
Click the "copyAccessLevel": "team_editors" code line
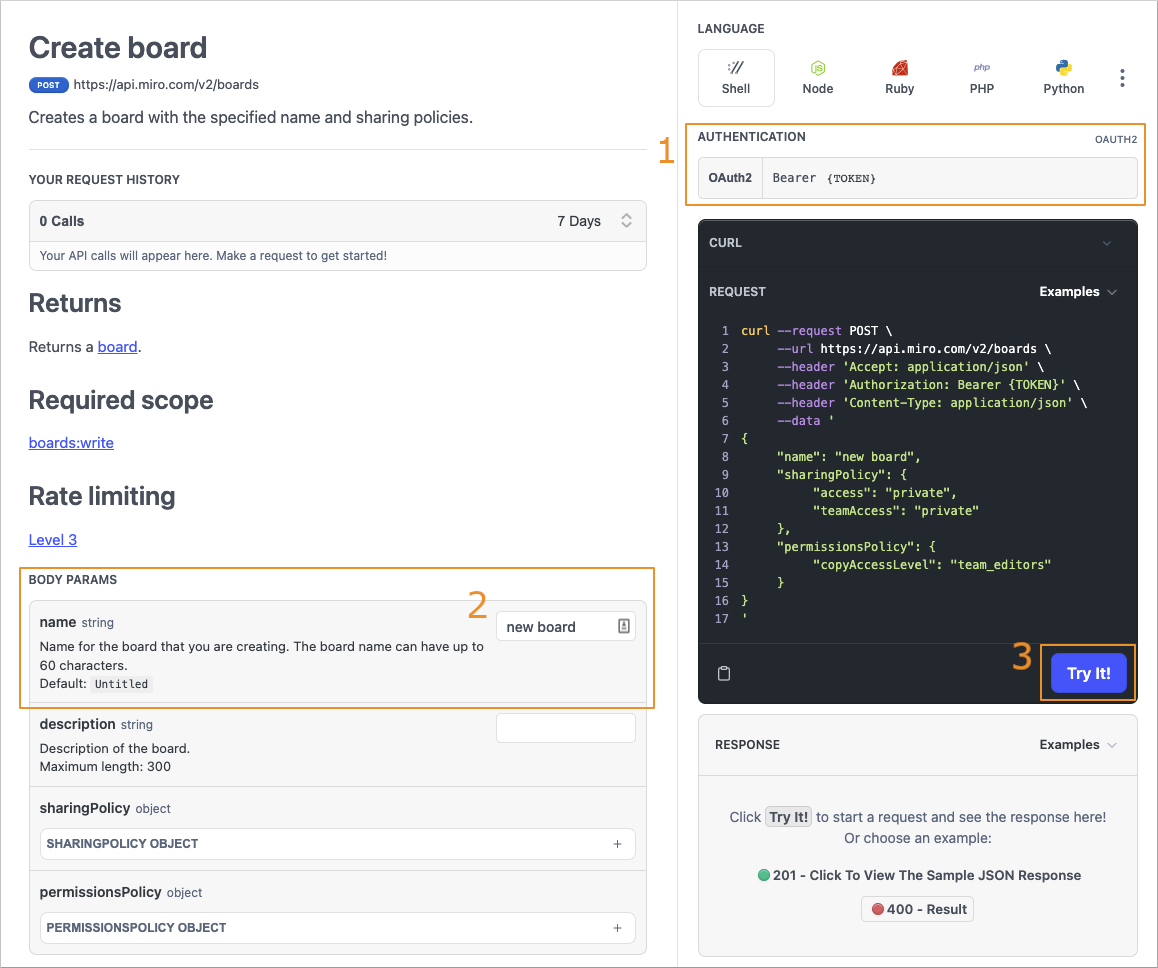pos(931,565)
